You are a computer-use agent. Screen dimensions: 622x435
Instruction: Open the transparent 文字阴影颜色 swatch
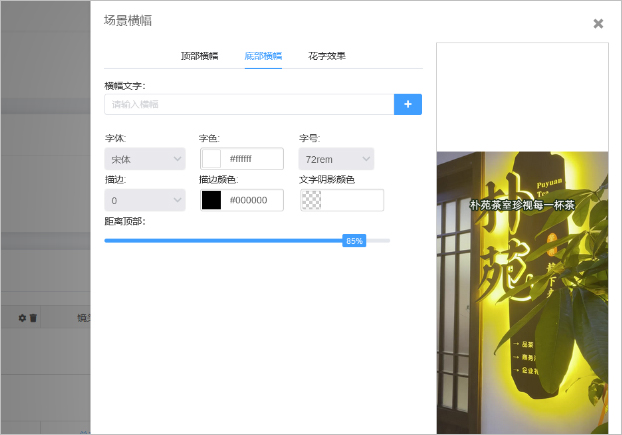[311, 200]
